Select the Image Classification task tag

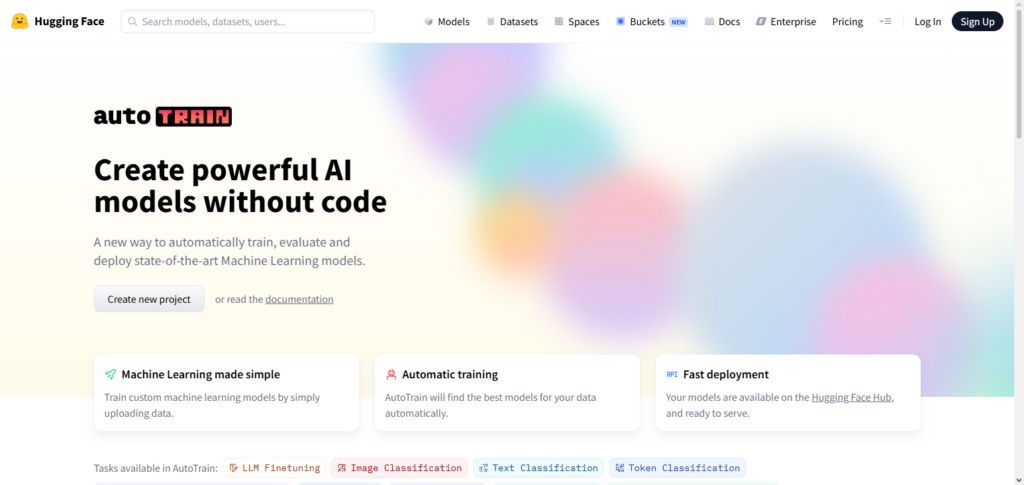click(x=399, y=468)
